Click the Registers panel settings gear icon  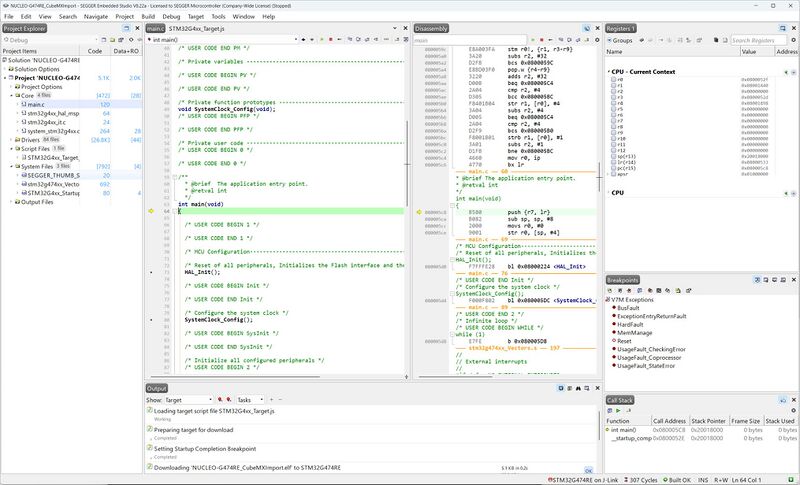click(x=793, y=40)
